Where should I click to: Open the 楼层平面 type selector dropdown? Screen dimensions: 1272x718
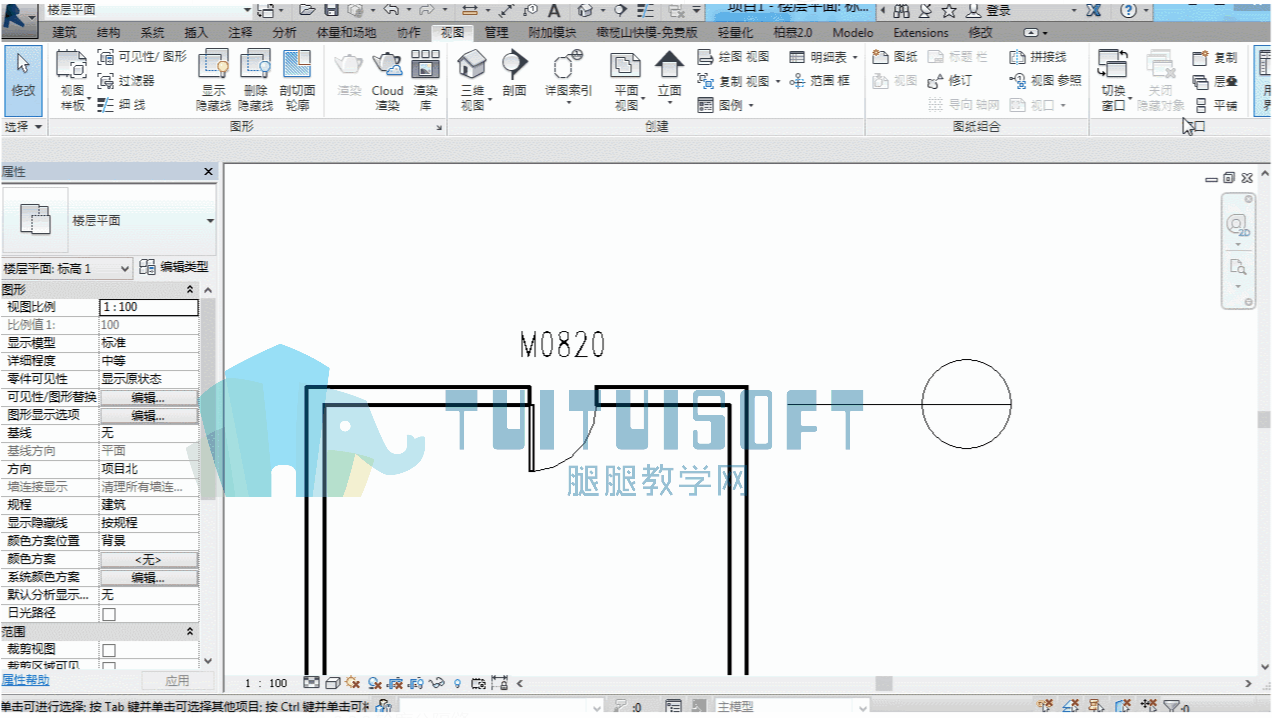tap(210, 221)
